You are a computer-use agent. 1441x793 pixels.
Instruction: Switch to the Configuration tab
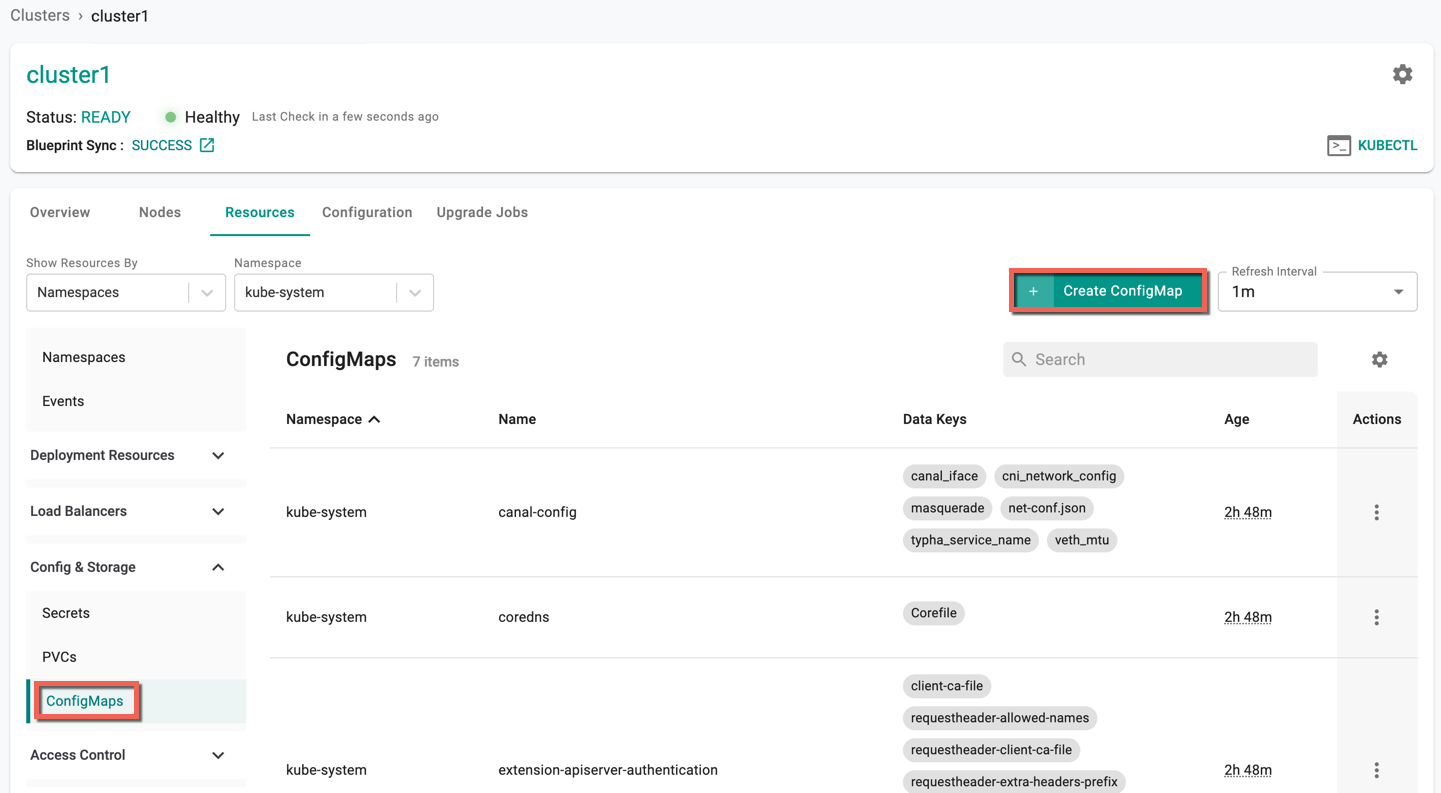(x=367, y=212)
